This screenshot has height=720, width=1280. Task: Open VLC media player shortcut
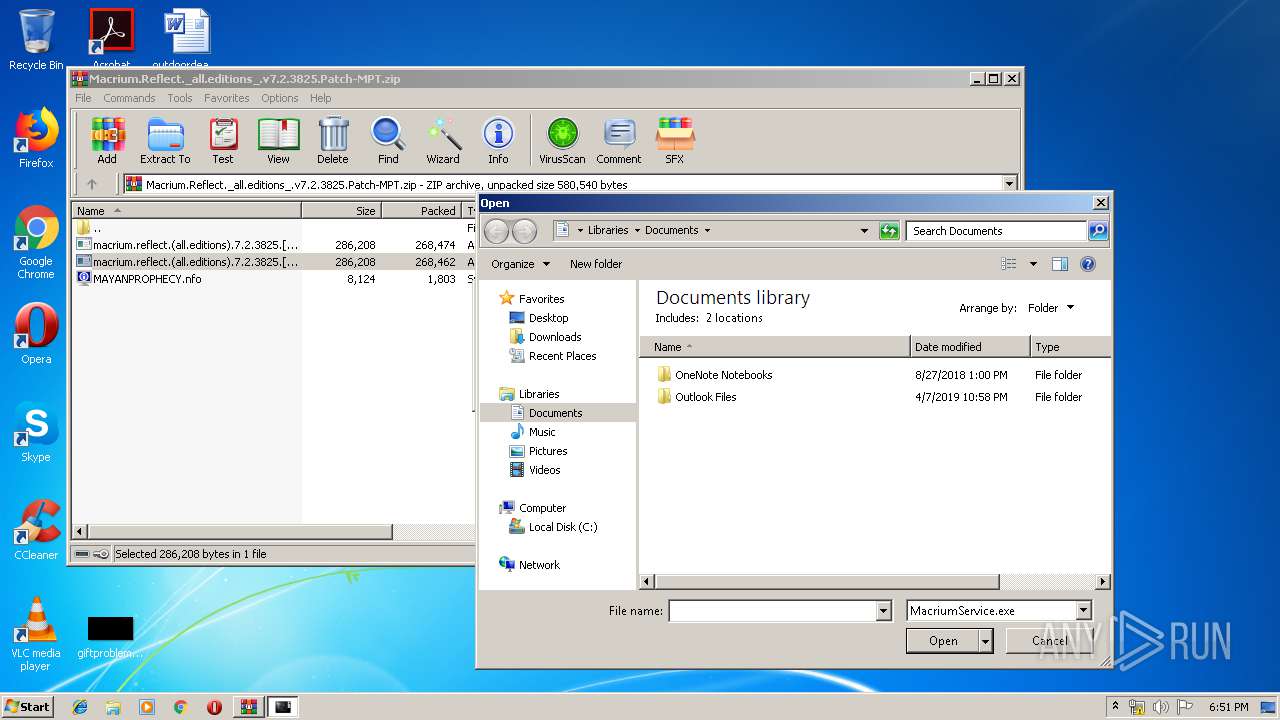36,634
